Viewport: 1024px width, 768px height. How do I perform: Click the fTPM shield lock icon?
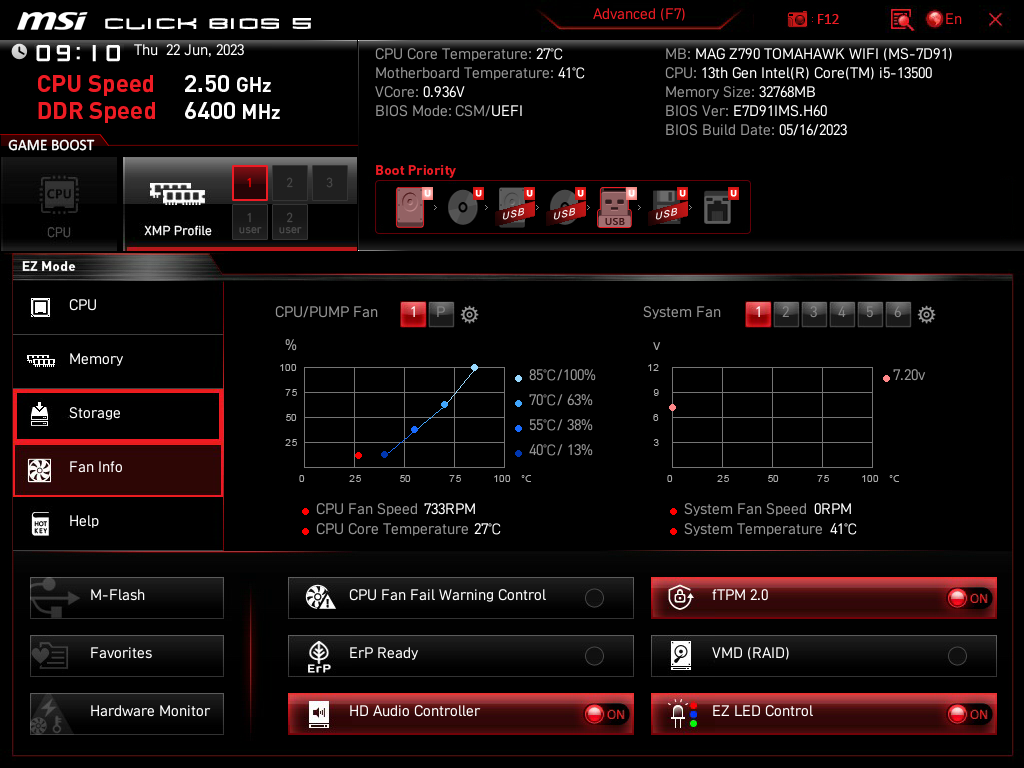point(680,596)
